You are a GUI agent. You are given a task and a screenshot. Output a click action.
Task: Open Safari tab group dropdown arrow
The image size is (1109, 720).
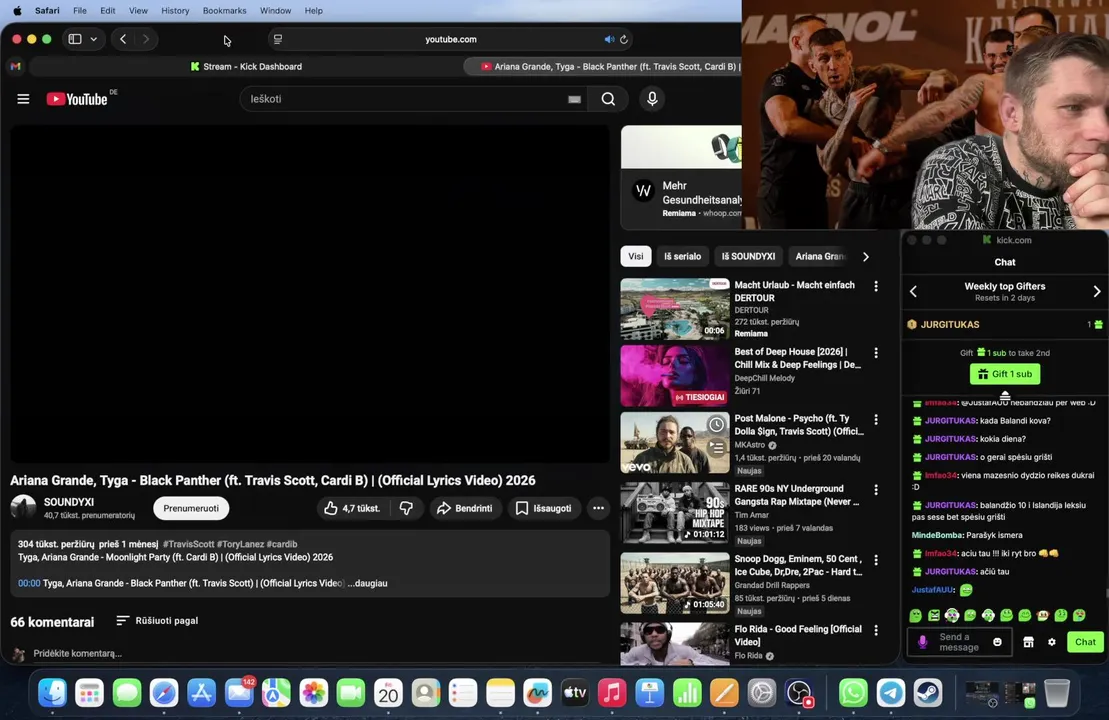(x=93, y=39)
